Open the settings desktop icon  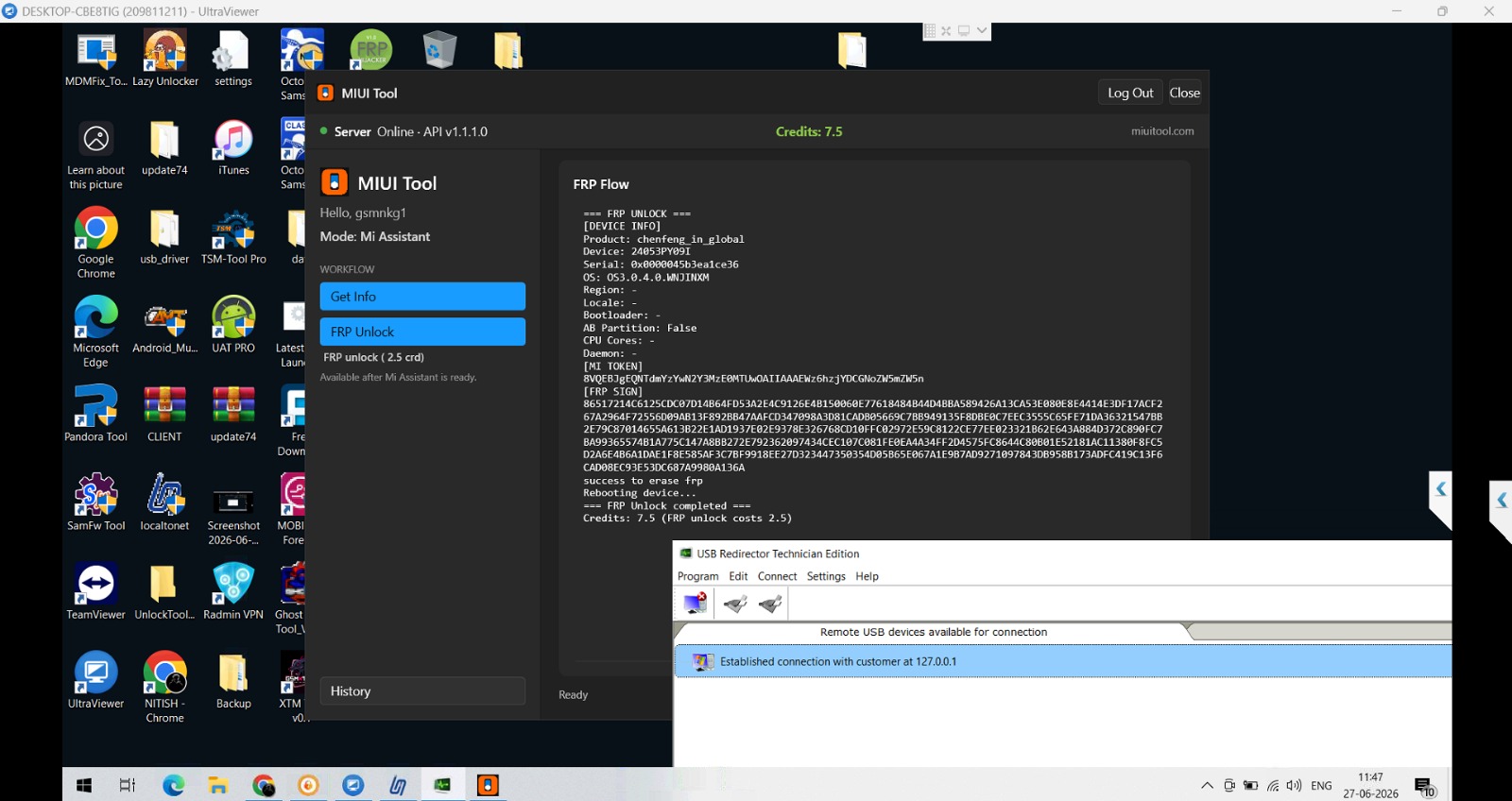point(233,59)
